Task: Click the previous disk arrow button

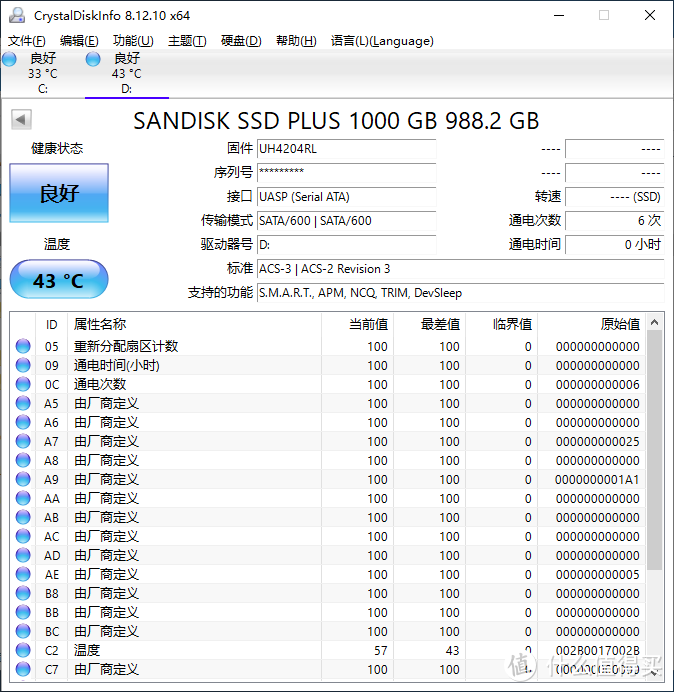Action: click(x=21, y=119)
